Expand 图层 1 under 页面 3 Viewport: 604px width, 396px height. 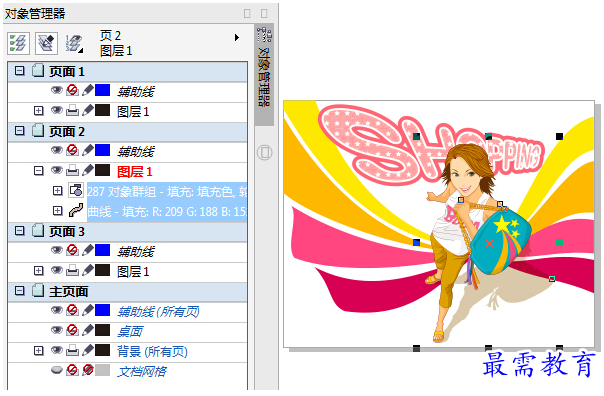tap(39, 271)
